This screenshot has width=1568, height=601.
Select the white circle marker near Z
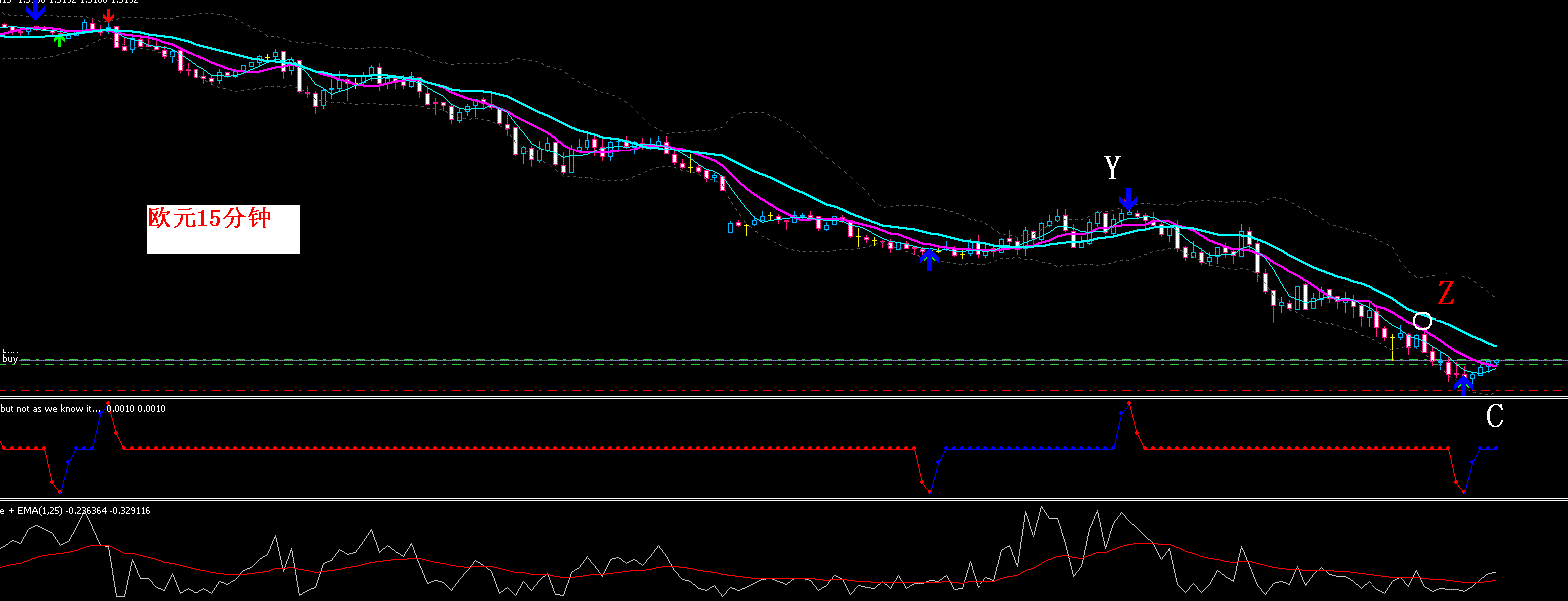point(1423,320)
